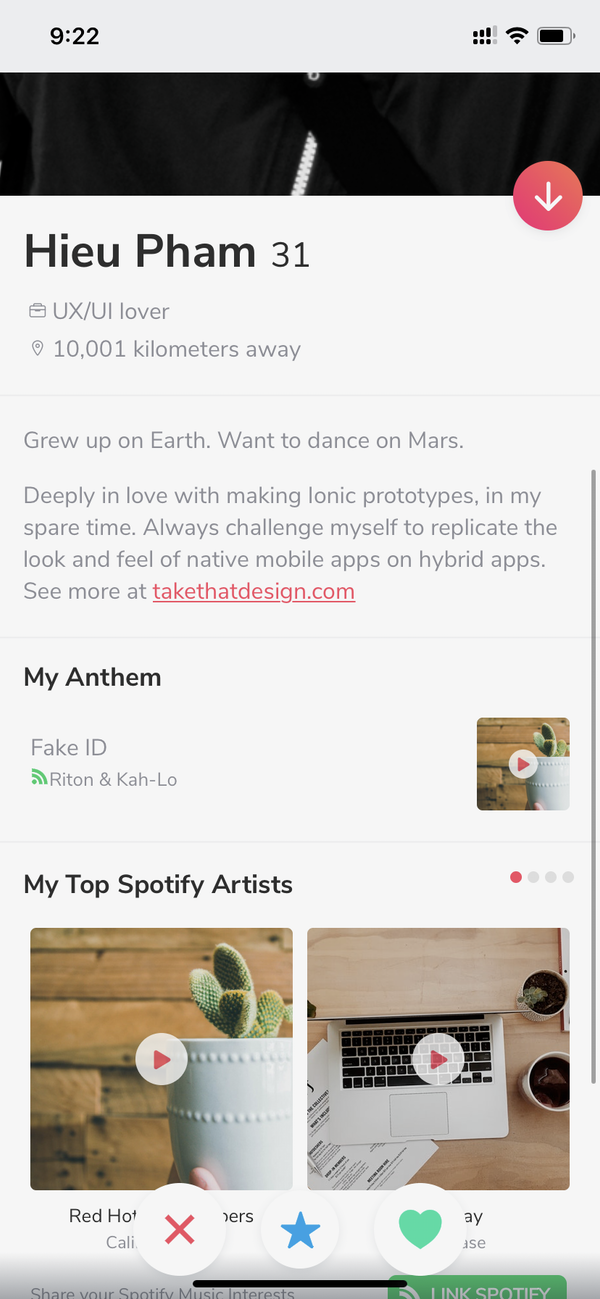Screen dimensions: 600x1299
Task: Like Hieu with the green heart icon
Action: pos(420,1230)
